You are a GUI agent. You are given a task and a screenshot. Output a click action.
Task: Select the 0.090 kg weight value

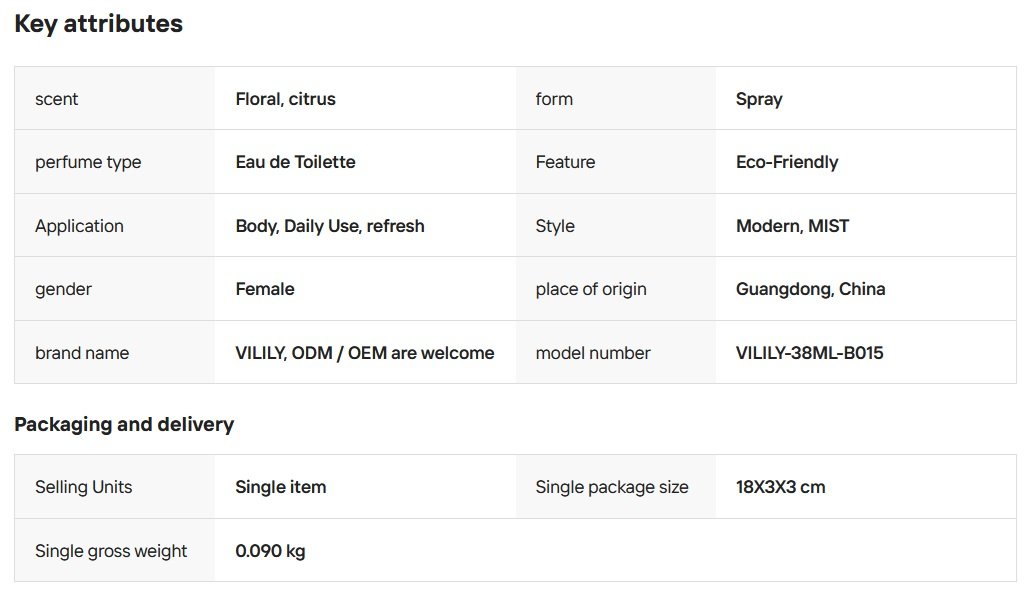pyautogui.click(x=270, y=551)
